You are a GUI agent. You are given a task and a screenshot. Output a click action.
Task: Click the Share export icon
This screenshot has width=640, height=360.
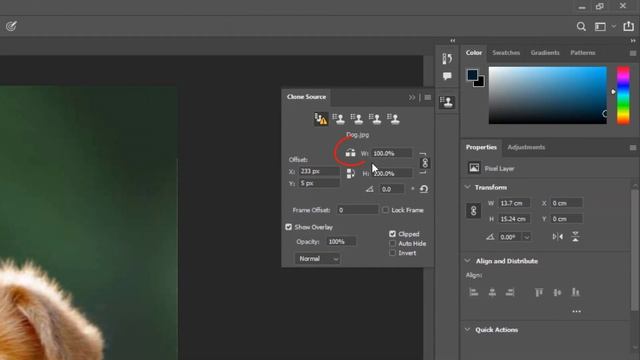(629, 26)
